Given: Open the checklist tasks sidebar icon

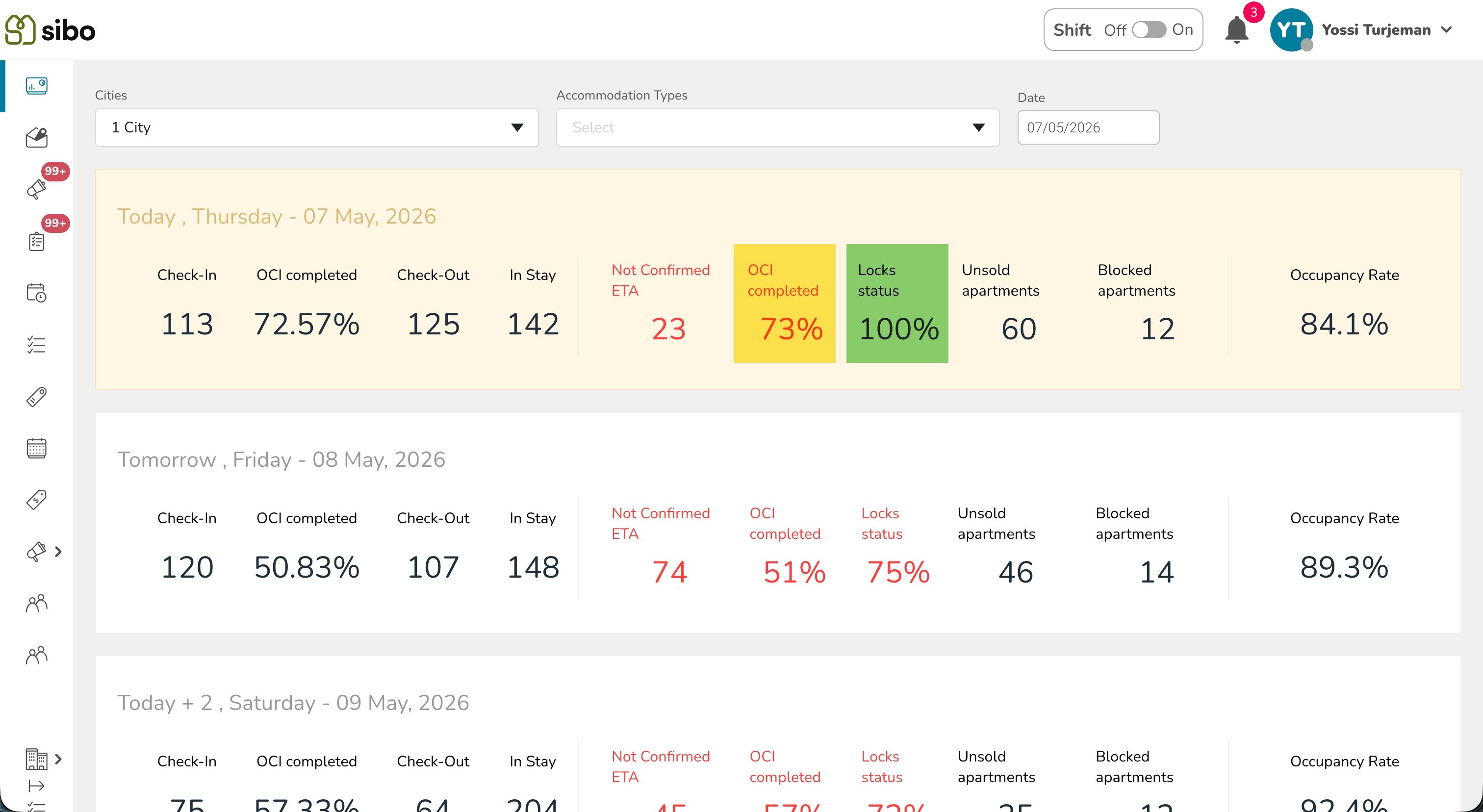Looking at the screenshot, I should (x=36, y=345).
